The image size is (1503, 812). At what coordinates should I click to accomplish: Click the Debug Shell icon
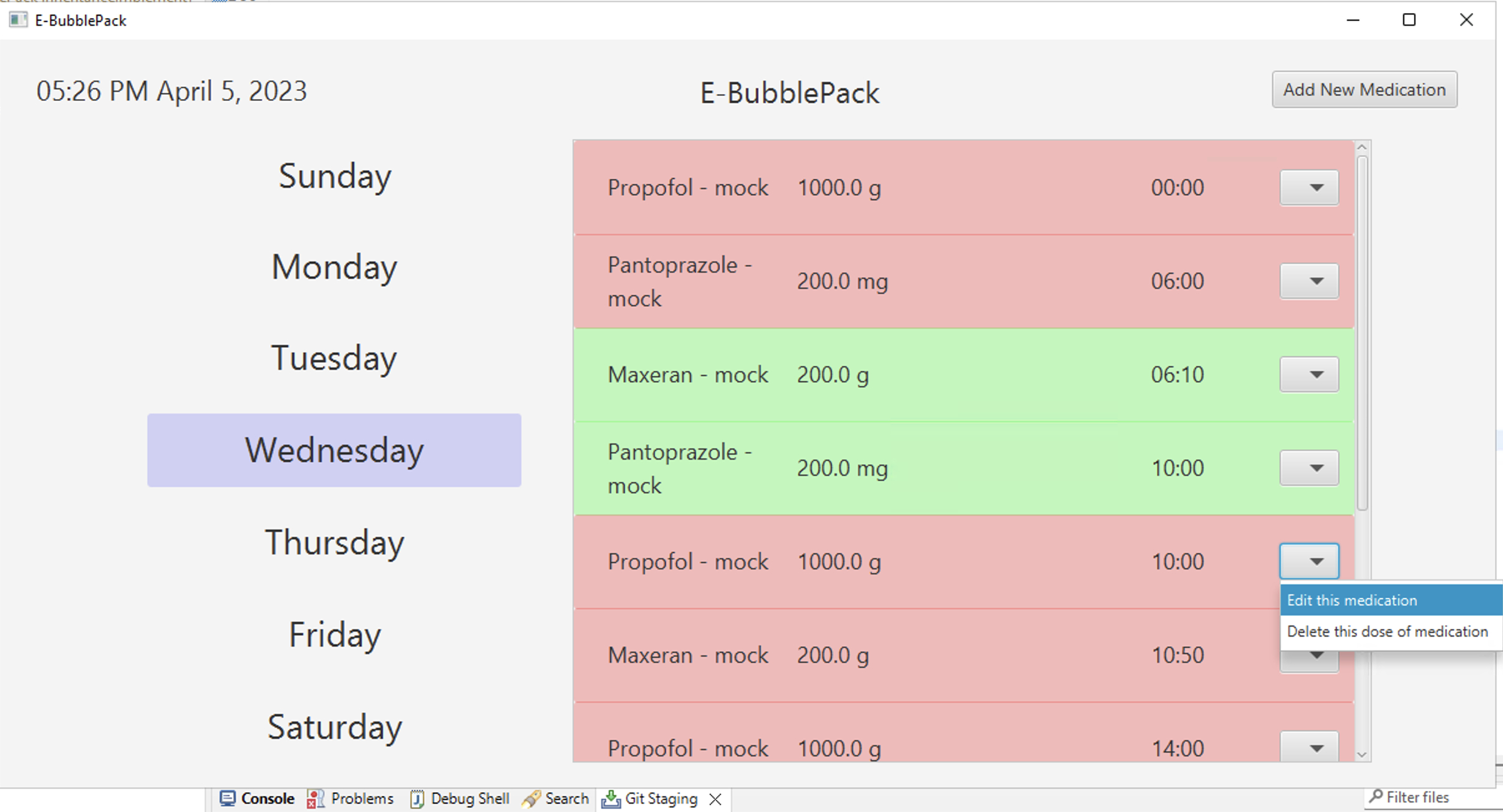pos(417,799)
